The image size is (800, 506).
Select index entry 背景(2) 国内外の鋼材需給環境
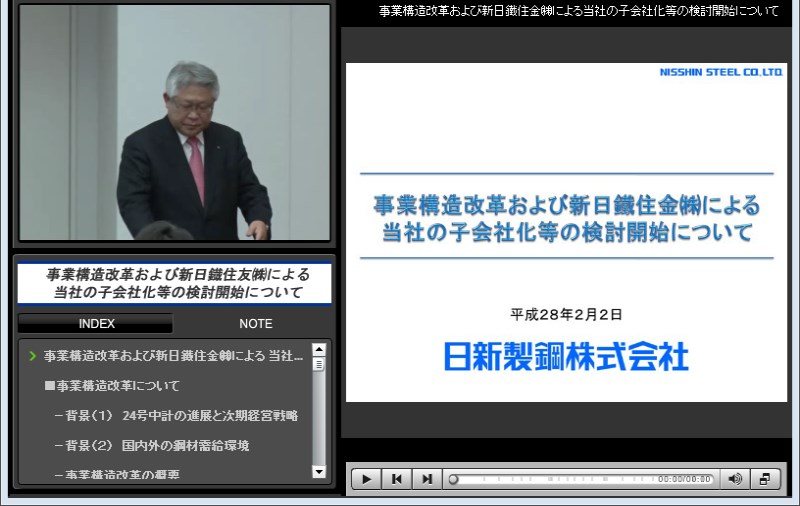coord(152,445)
